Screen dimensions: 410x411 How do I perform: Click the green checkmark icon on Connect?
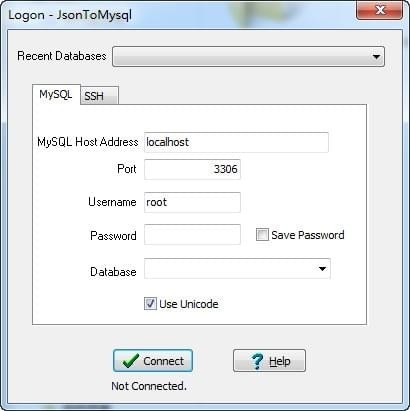point(130,361)
